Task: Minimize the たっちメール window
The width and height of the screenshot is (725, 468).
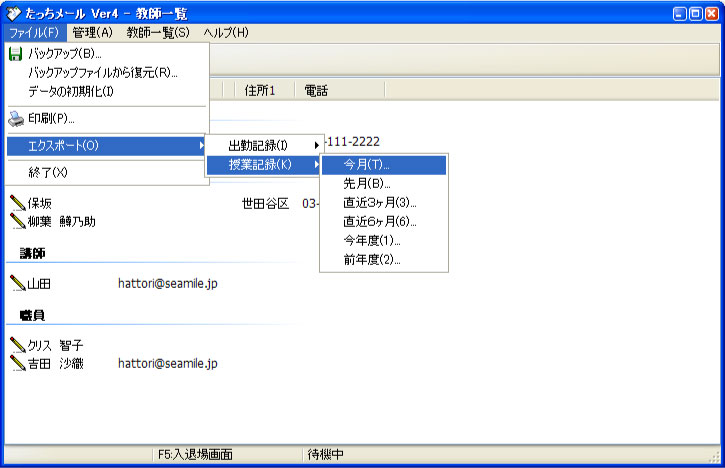Action: [680, 13]
